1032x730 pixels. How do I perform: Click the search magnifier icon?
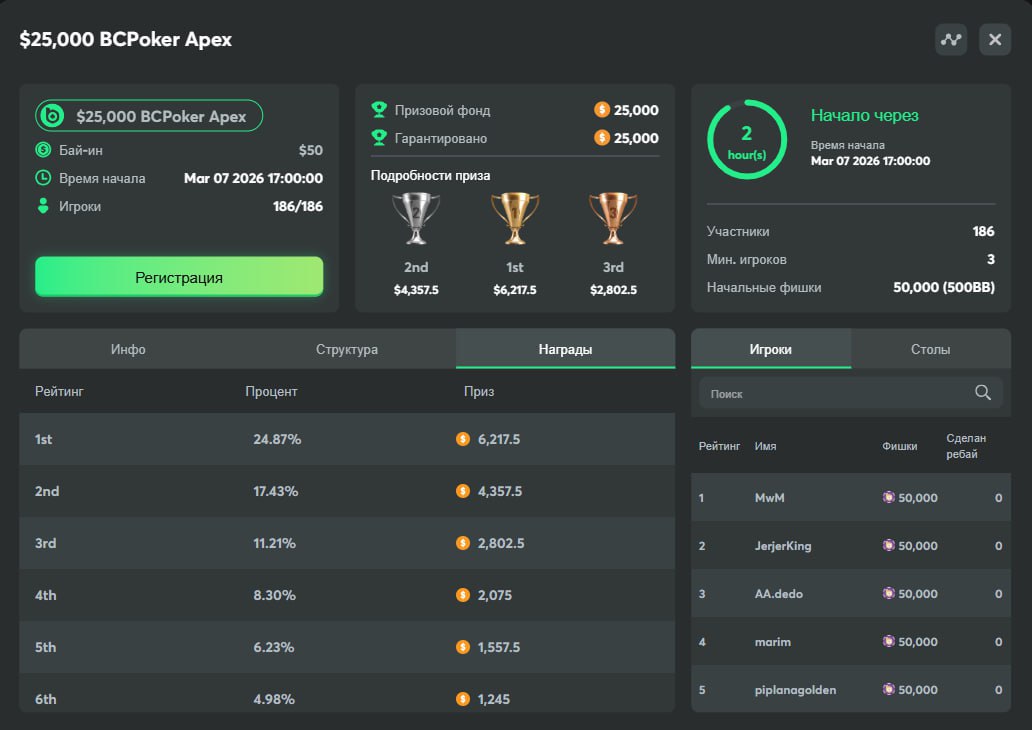click(983, 393)
